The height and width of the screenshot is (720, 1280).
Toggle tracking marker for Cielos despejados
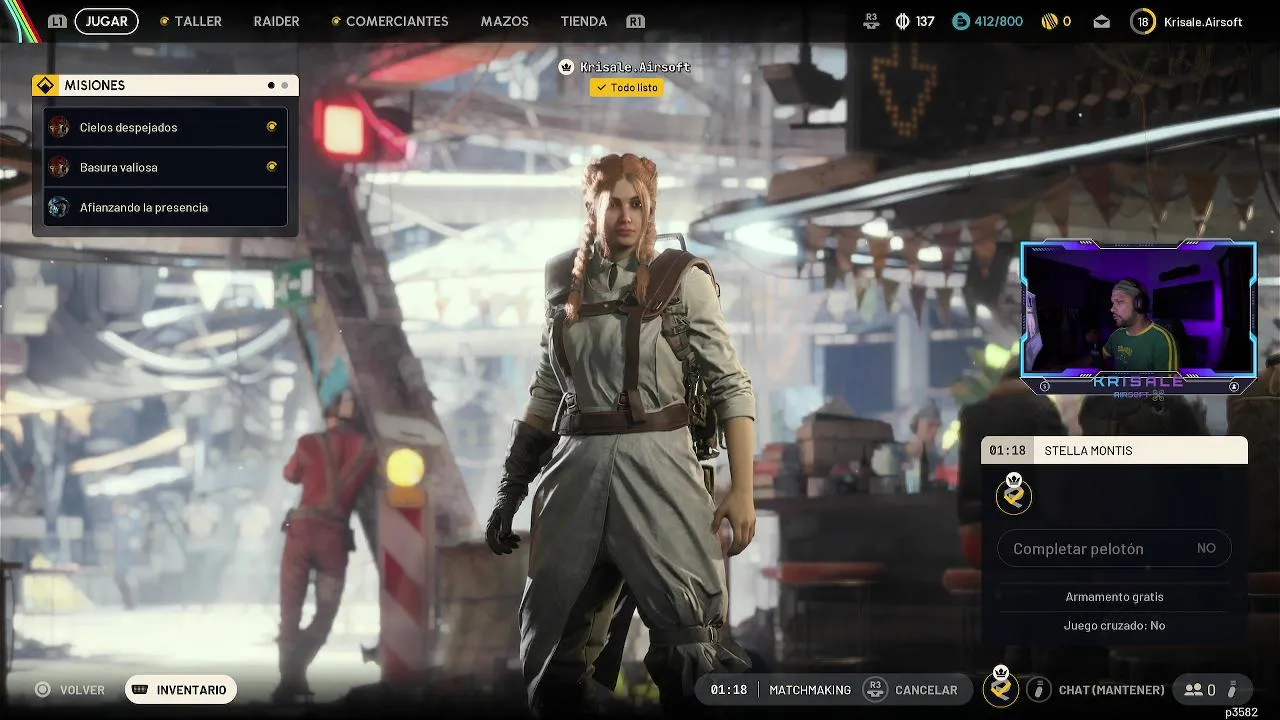pyautogui.click(x=271, y=127)
